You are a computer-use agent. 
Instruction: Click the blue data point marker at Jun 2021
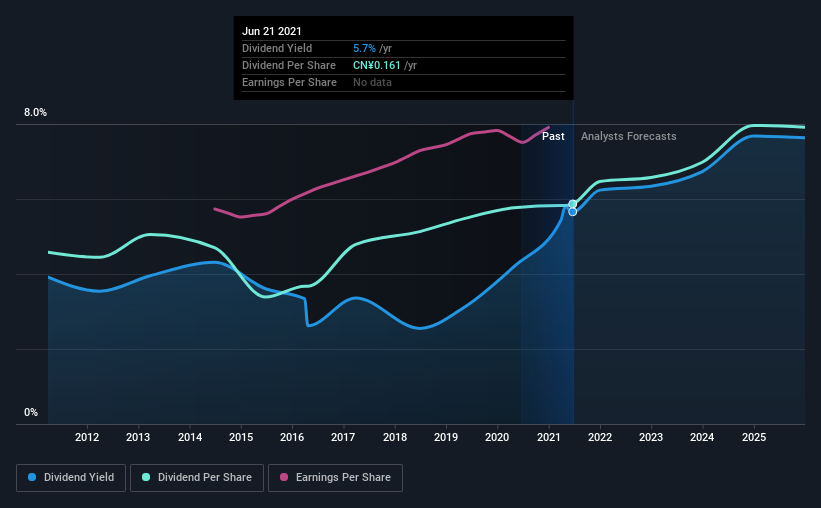(573, 212)
